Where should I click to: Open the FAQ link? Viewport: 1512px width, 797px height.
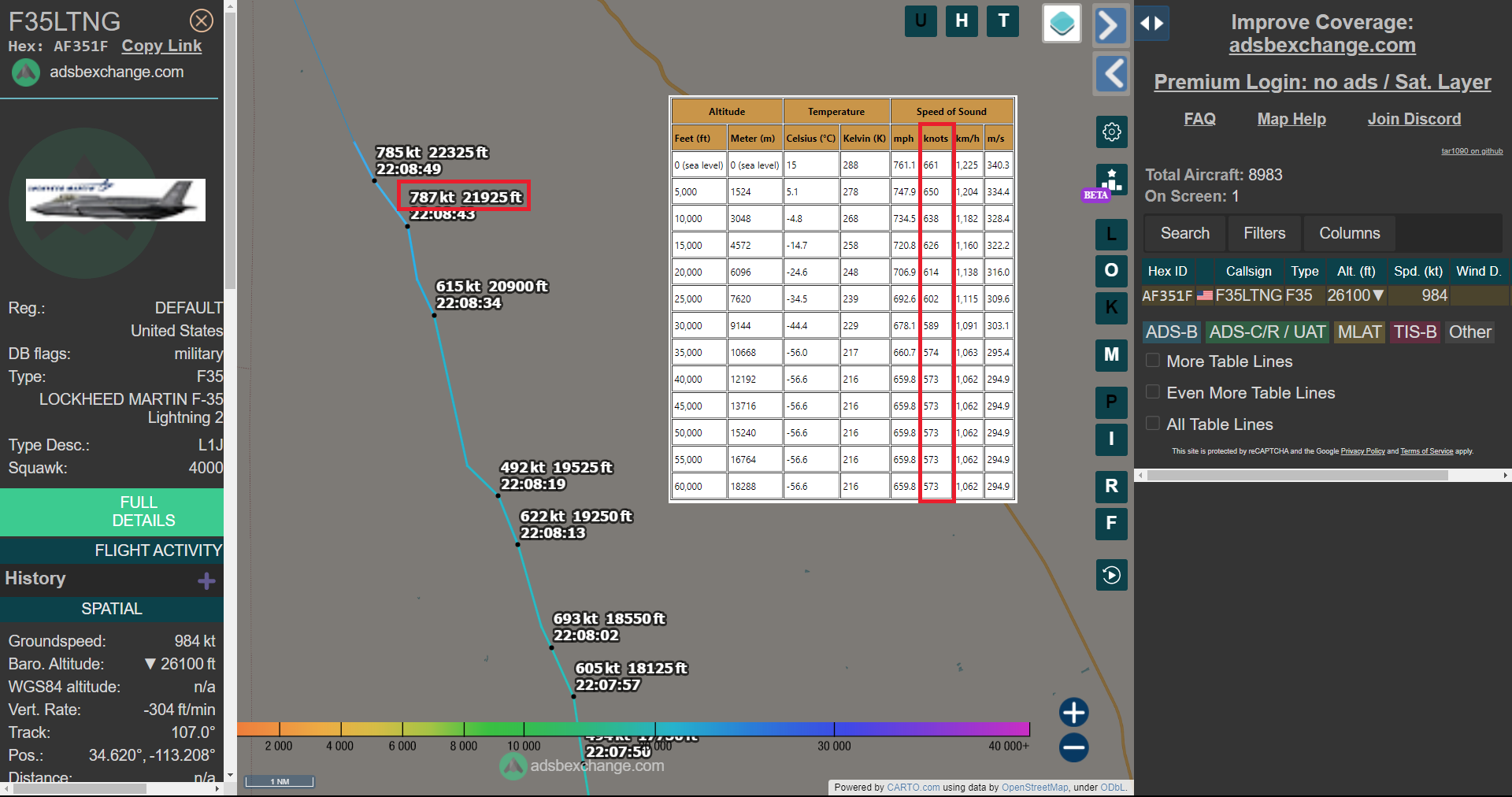pos(1199,119)
